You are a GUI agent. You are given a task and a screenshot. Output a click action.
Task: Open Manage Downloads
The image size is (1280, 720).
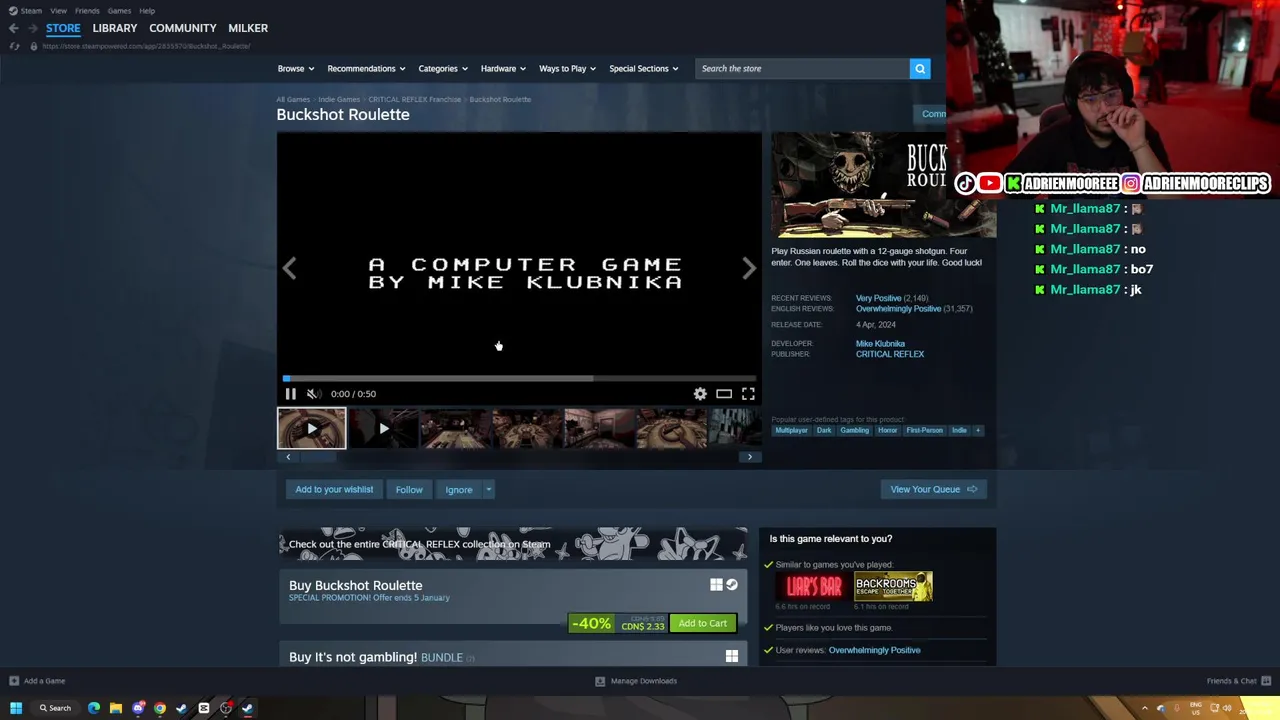point(636,681)
